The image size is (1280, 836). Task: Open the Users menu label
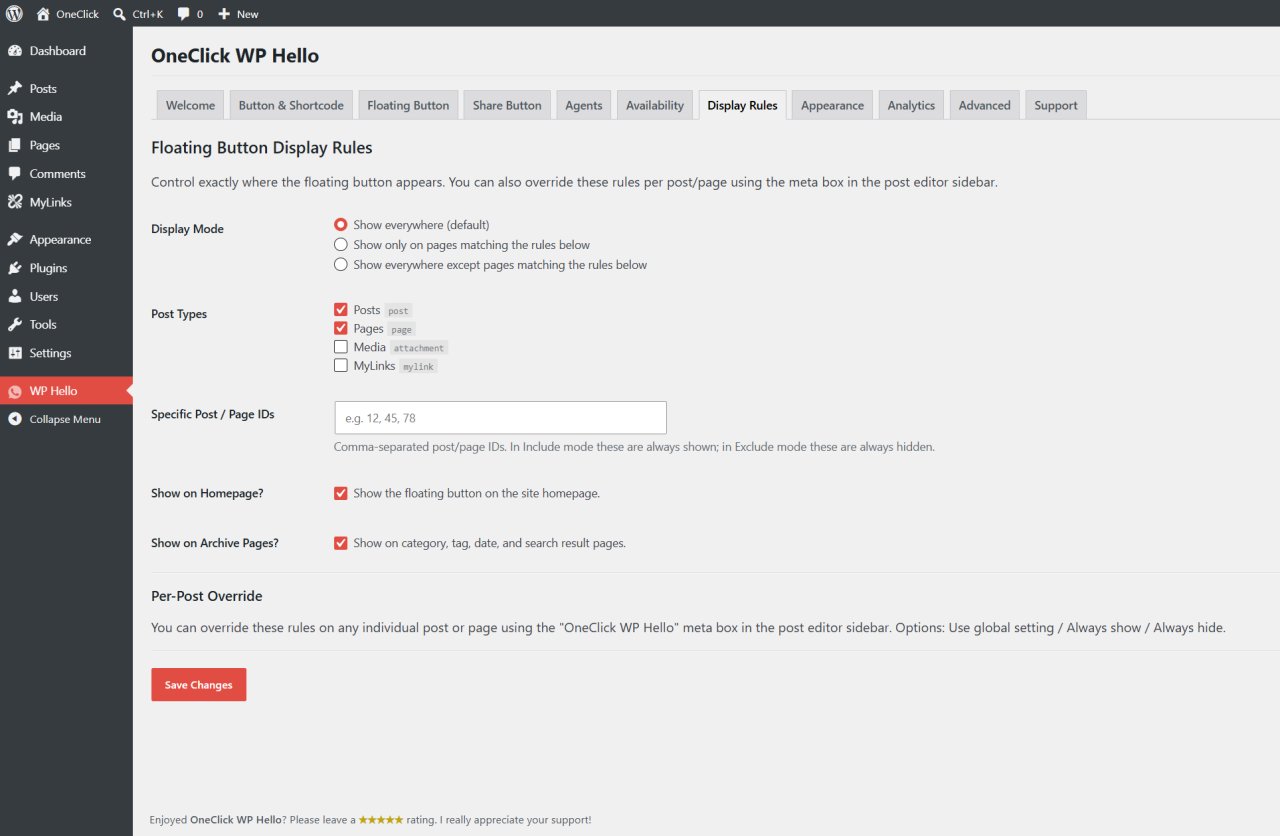coord(44,297)
